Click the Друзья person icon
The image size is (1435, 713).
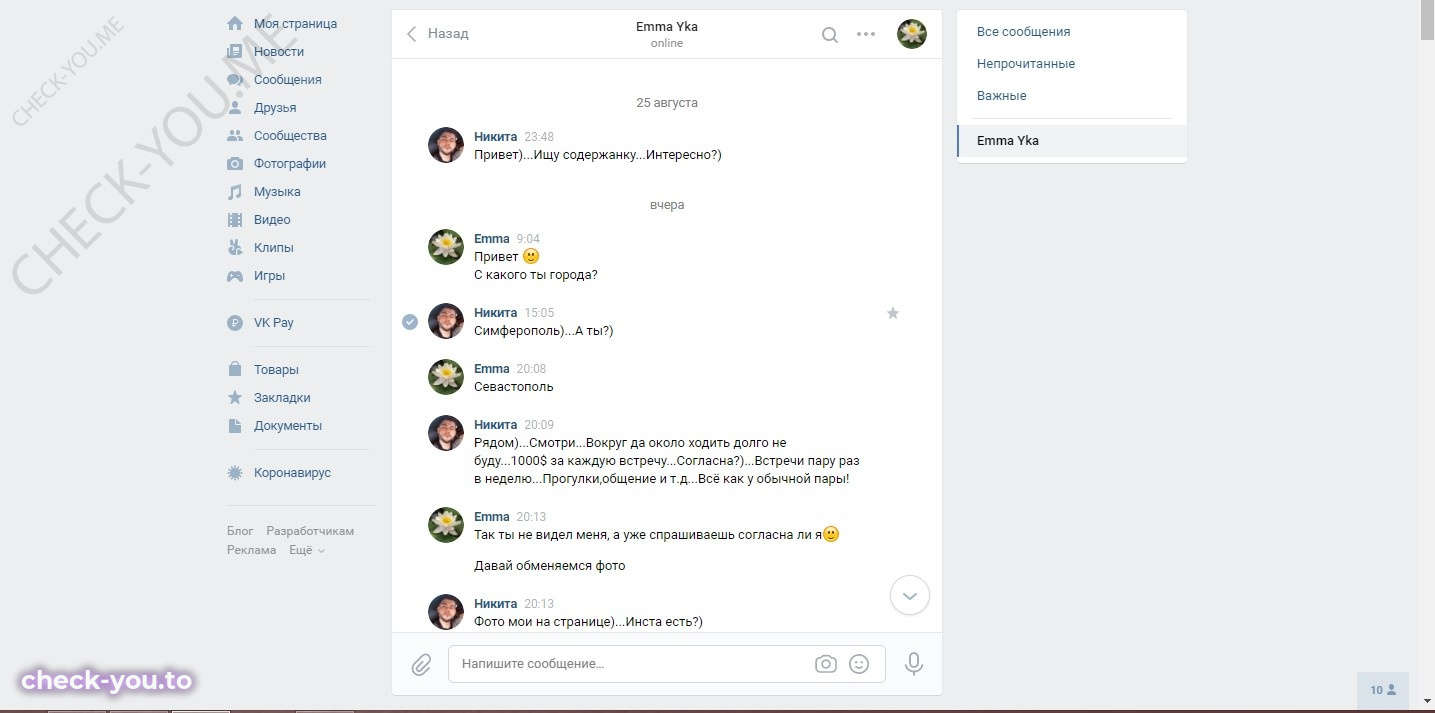235,107
